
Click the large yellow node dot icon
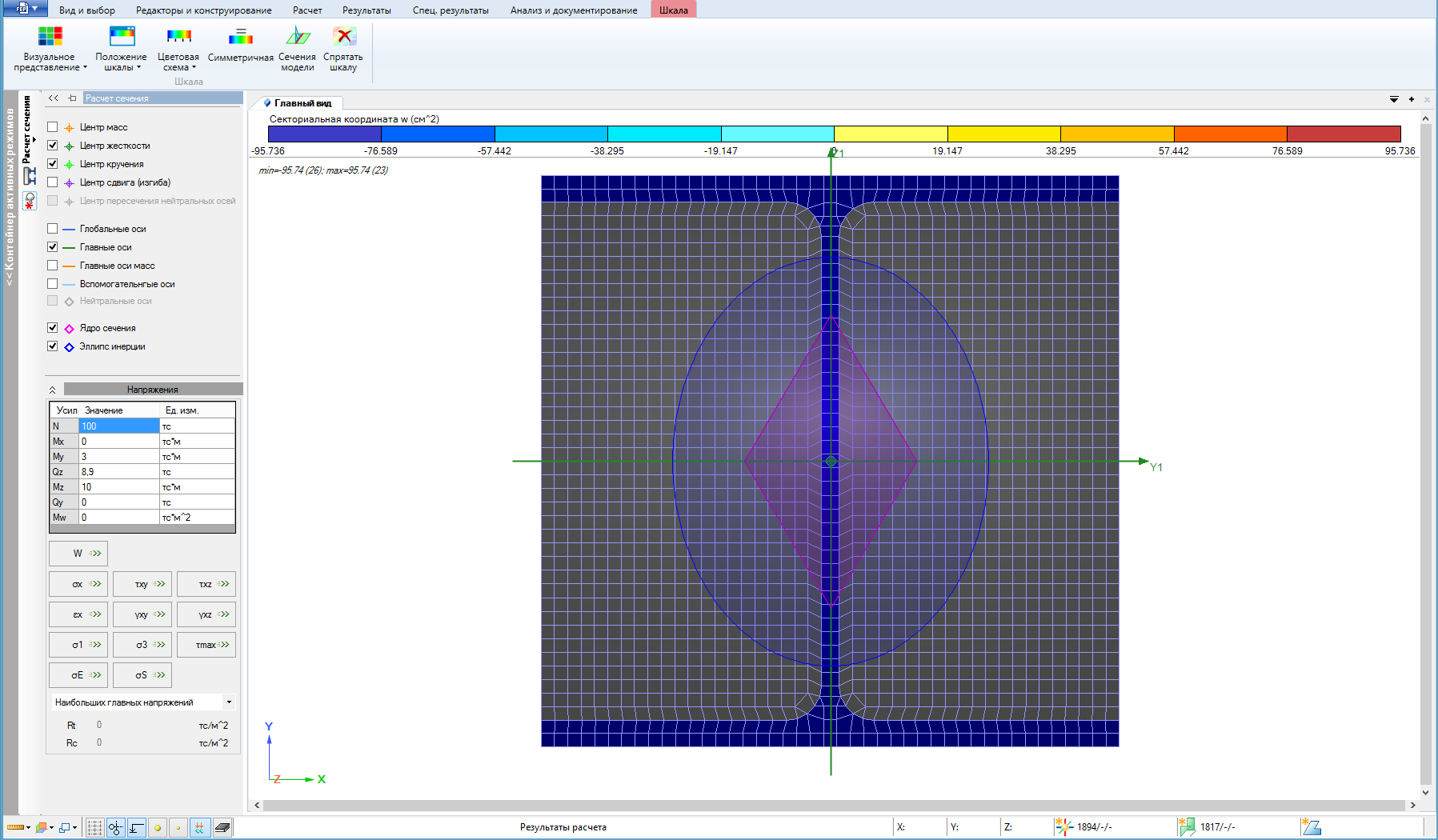(158, 827)
